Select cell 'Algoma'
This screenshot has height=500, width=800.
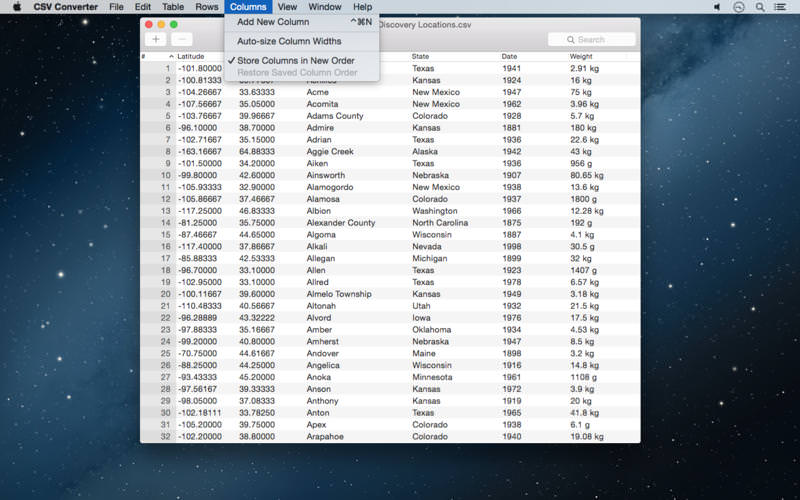pyautogui.click(x=321, y=235)
